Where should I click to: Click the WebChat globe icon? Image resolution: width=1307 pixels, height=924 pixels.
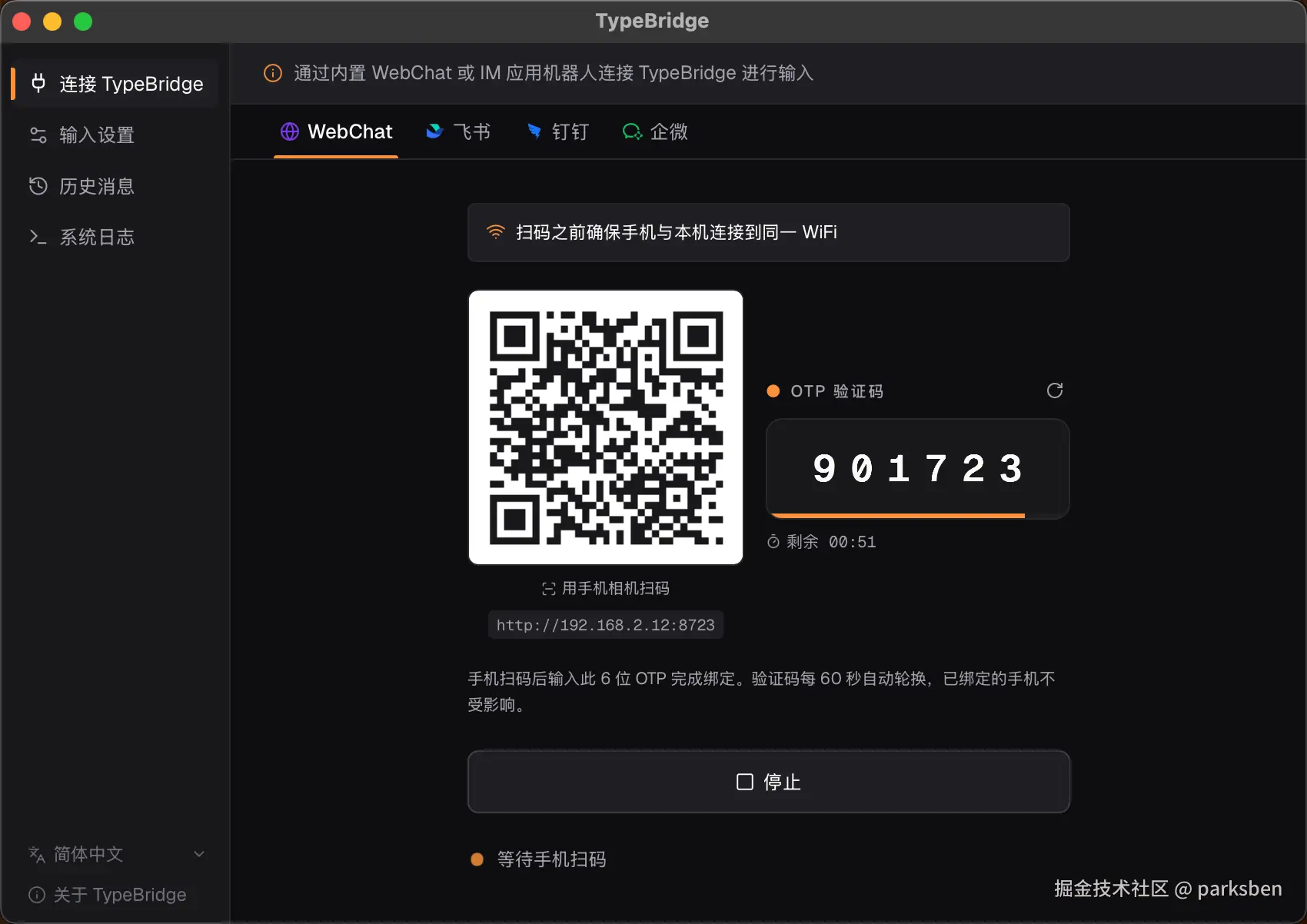point(290,131)
